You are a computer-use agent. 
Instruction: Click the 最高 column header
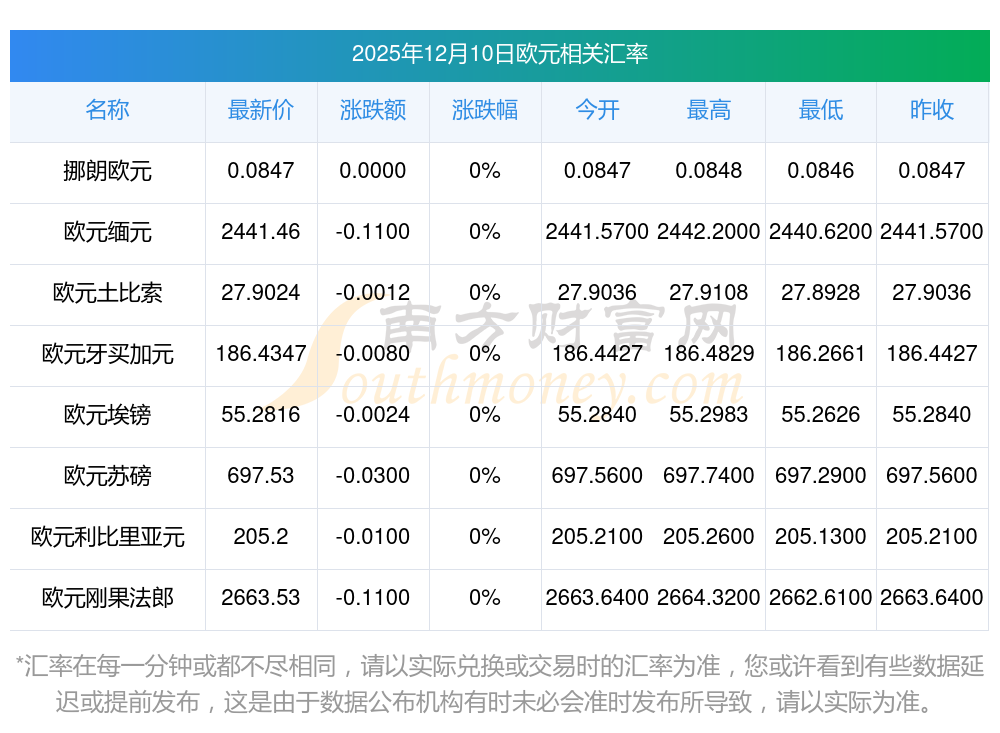(x=709, y=111)
